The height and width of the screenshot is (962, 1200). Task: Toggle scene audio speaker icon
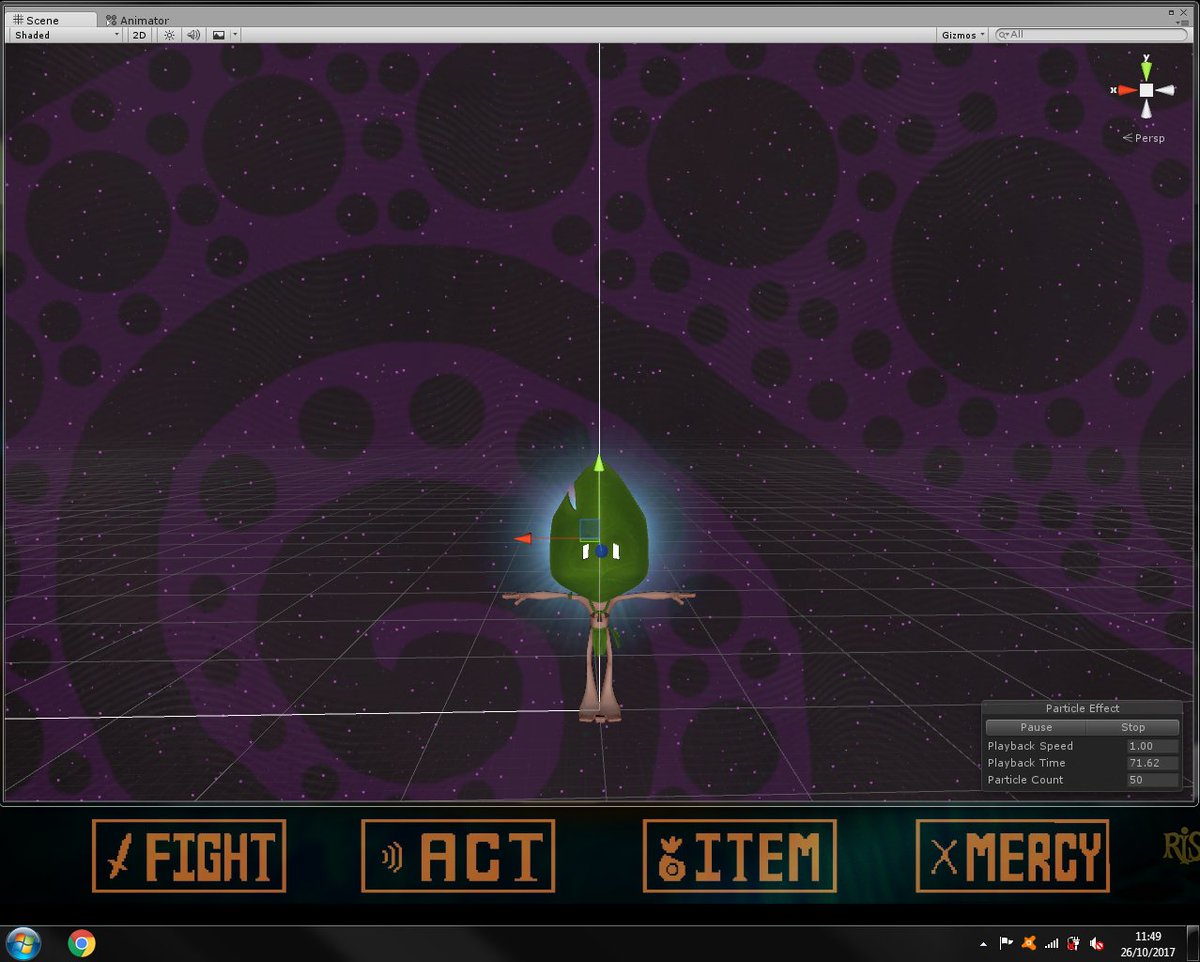point(193,35)
